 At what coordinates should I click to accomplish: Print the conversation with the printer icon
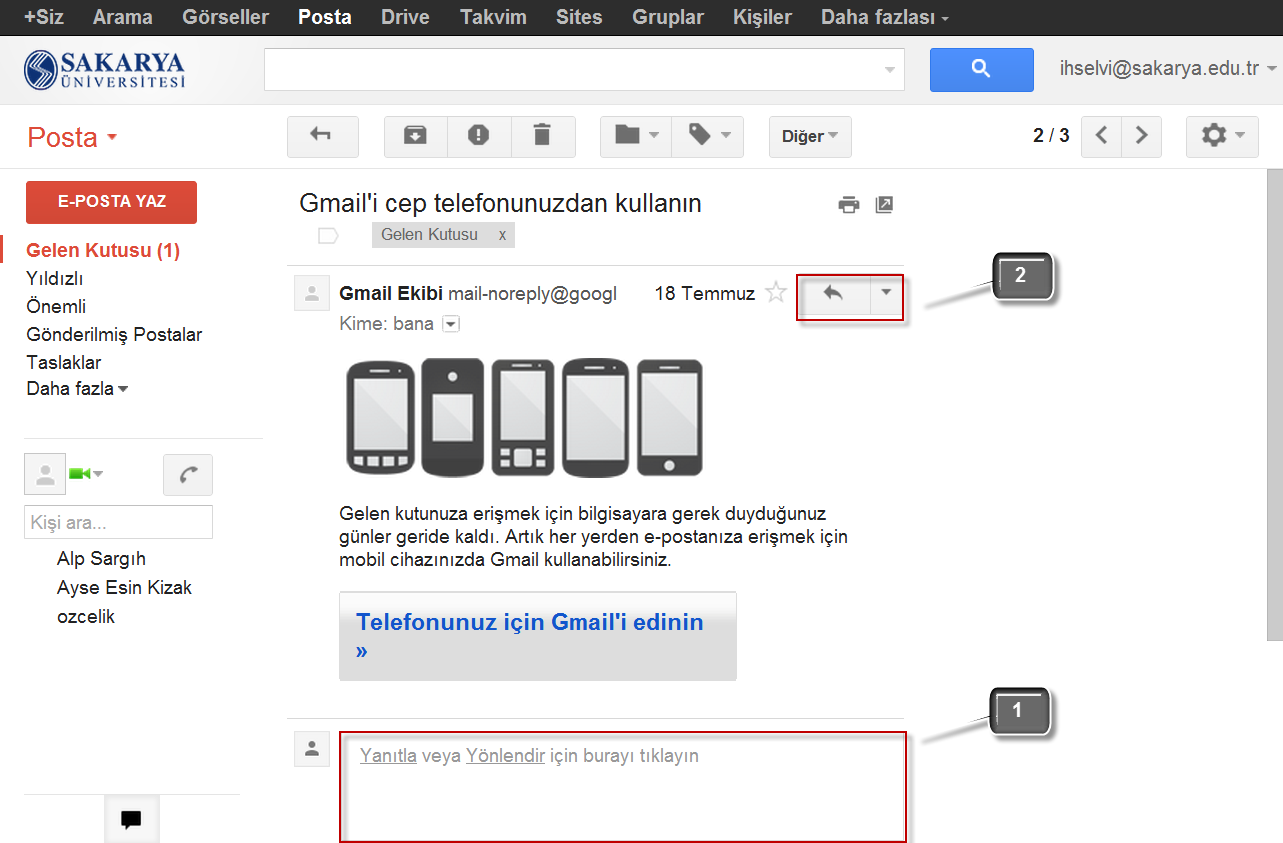(x=849, y=205)
